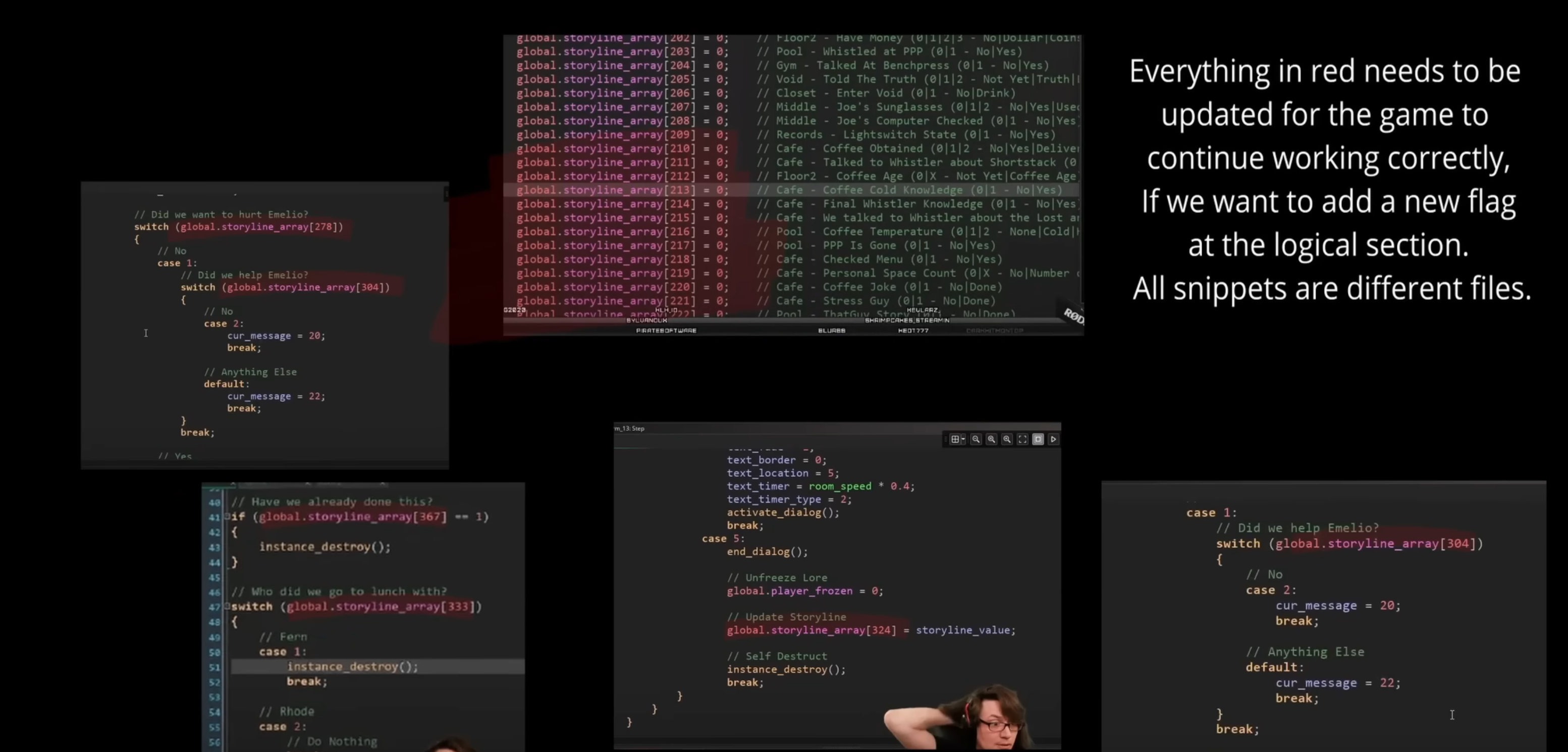Viewport: 1568px width, 752px height.
Task: Click line 'global.storyline_array[209]' Records Lightswitch State
Action: tap(786, 135)
